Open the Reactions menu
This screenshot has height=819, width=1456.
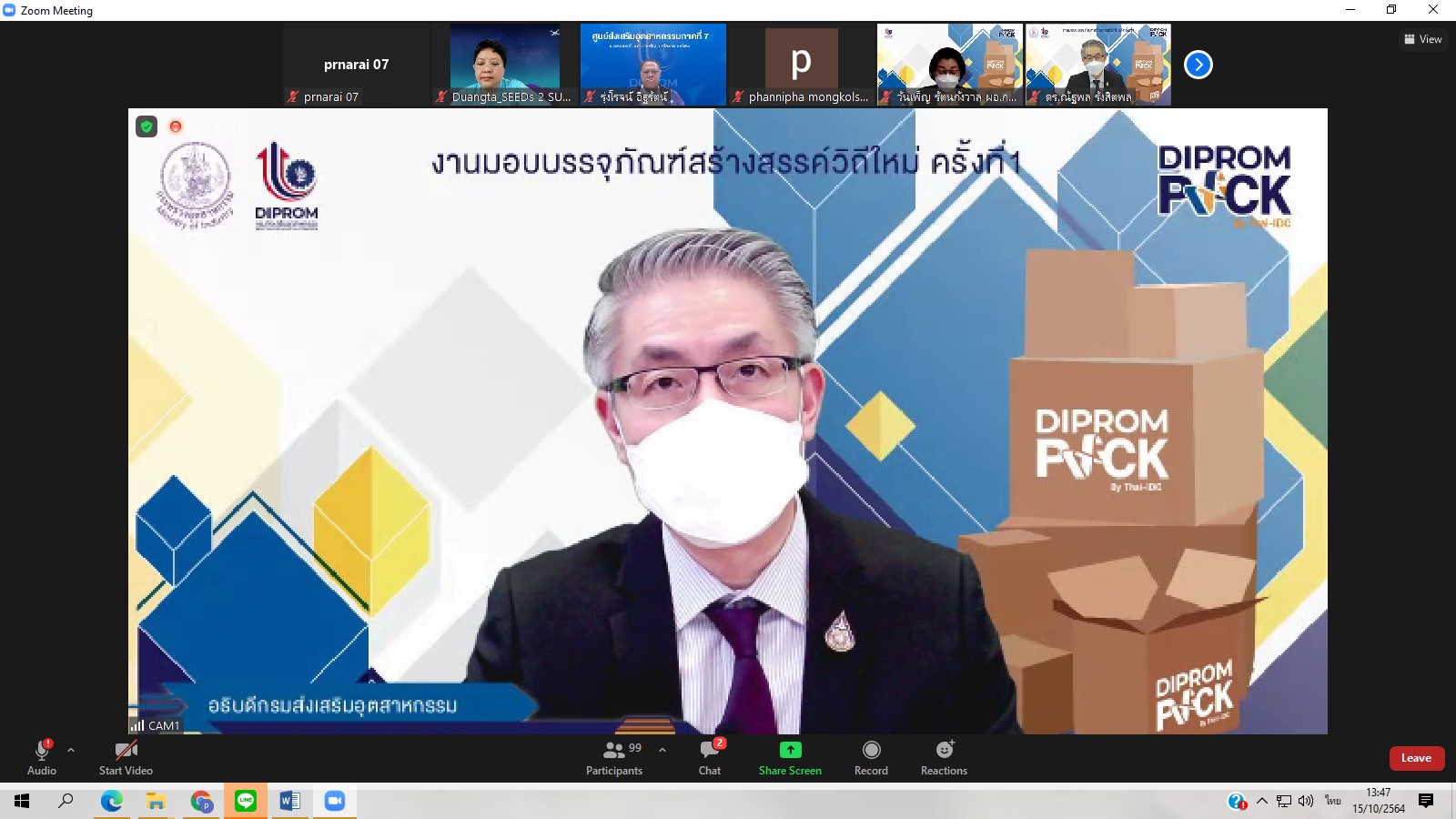pyautogui.click(x=944, y=758)
